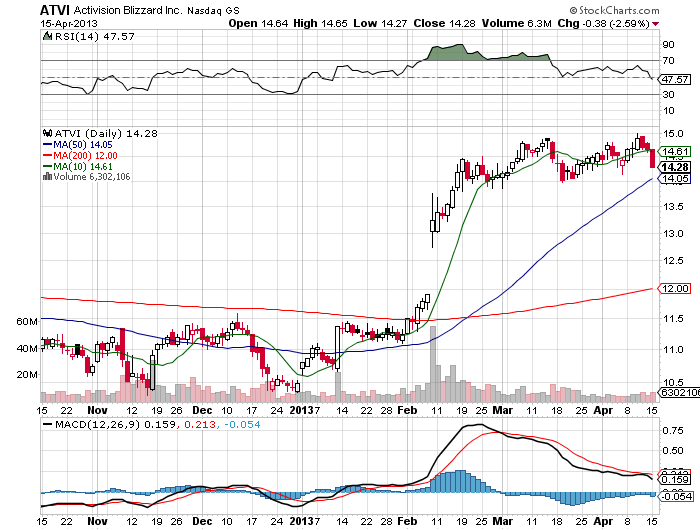Viewport: 700px width, 530px height.
Task: Click the 15-Apr-2013 date label
Action: click(x=69, y=24)
